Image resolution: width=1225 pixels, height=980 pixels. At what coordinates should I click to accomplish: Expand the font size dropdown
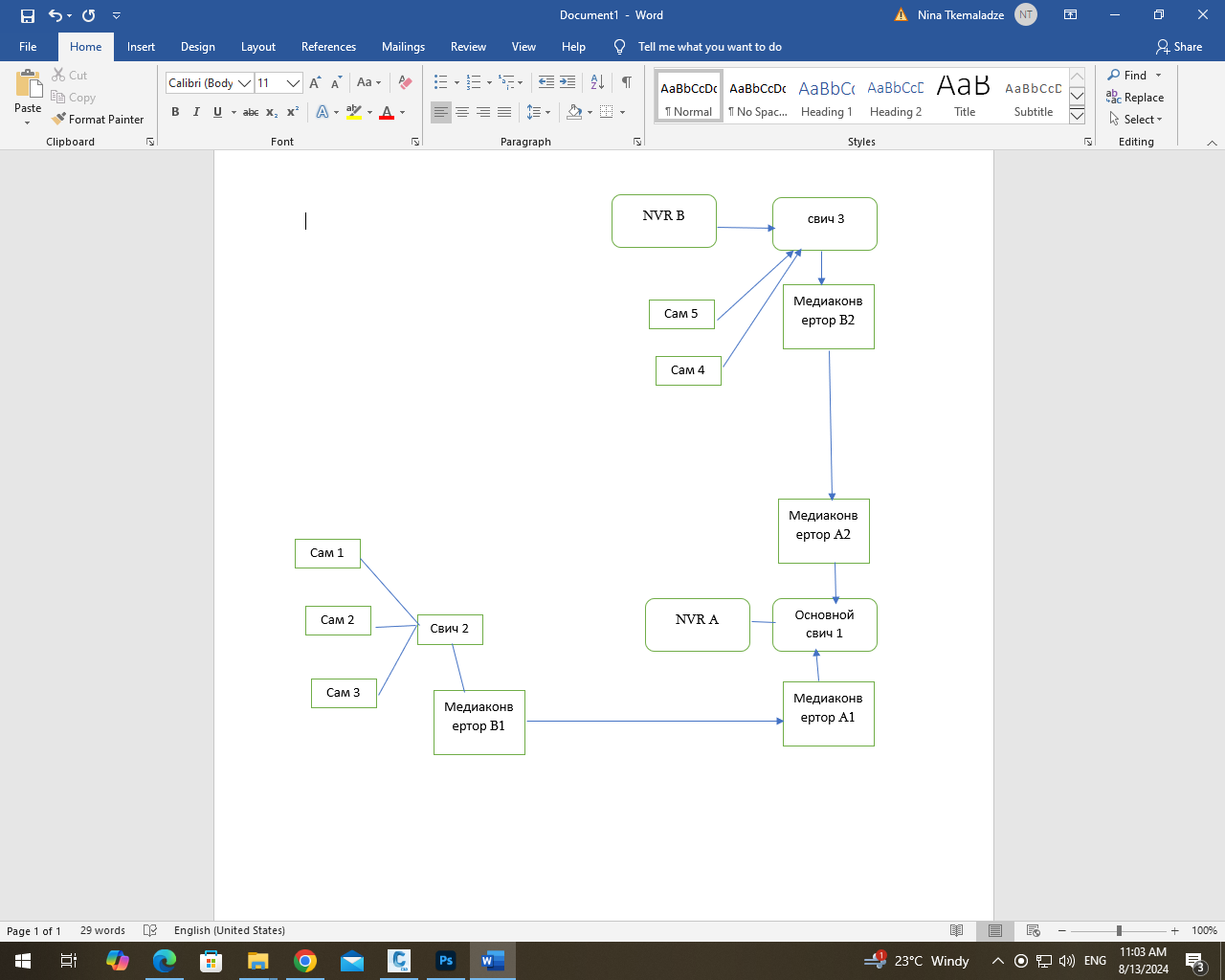[x=294, y=83]
